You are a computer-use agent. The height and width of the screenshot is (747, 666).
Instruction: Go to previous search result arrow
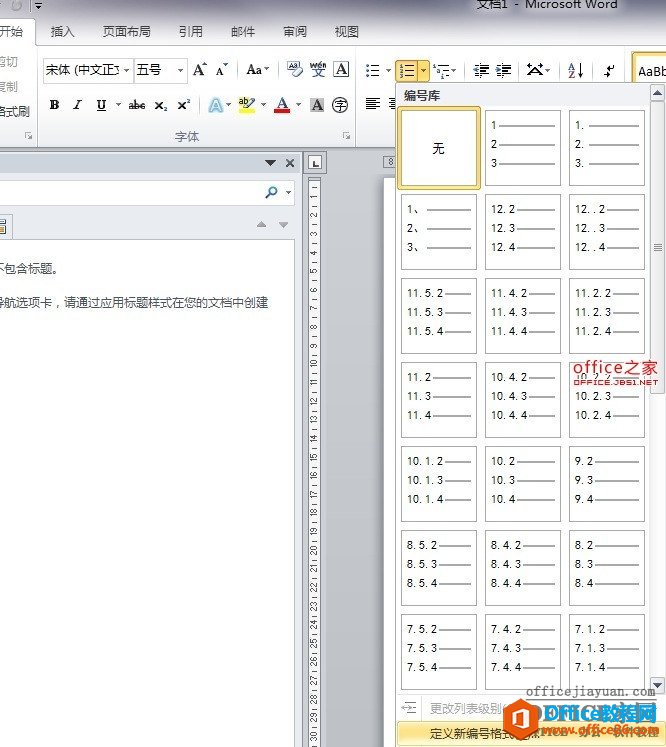coord(262,224)
